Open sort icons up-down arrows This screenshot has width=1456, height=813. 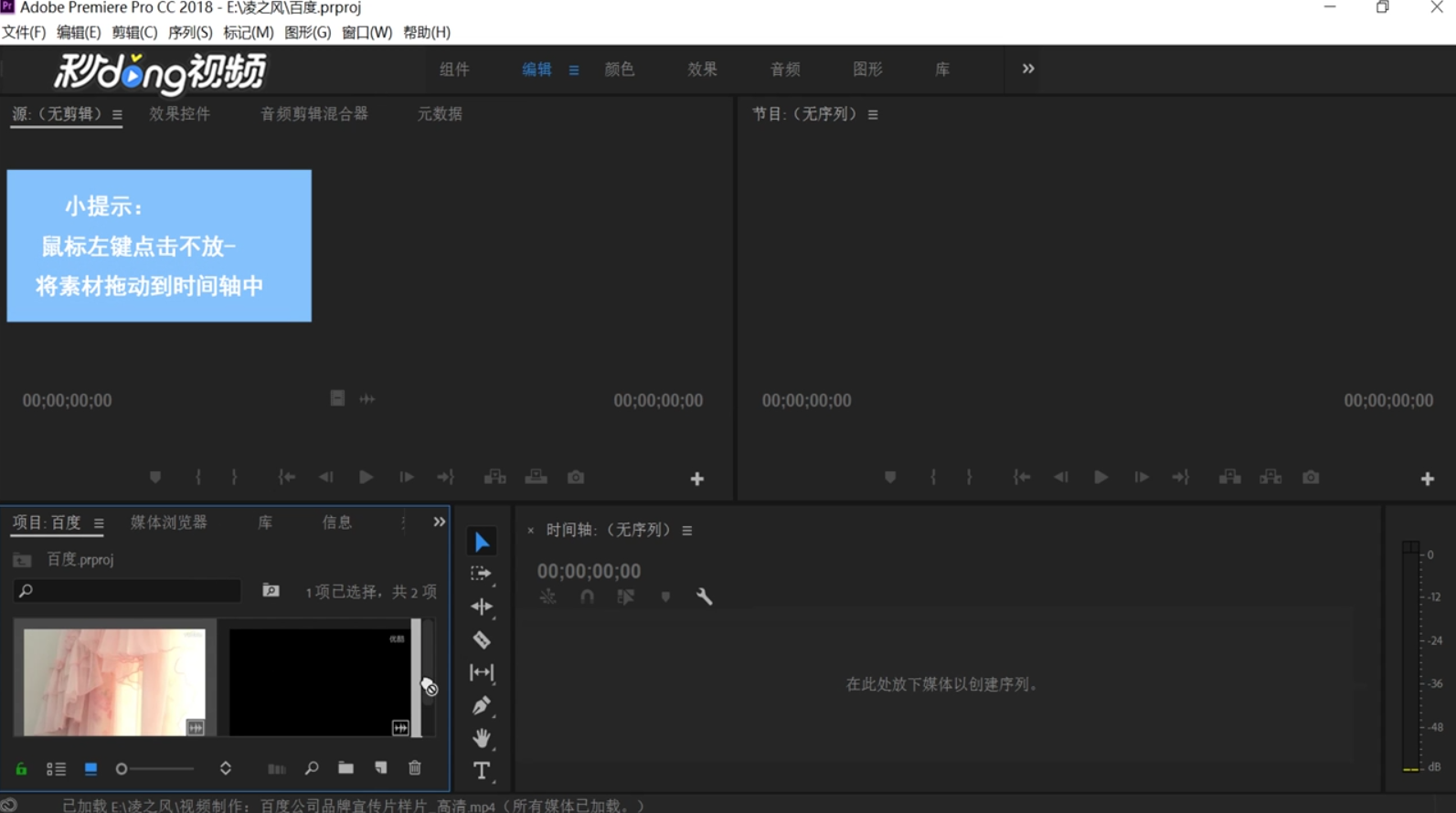(x=226, y=768)
